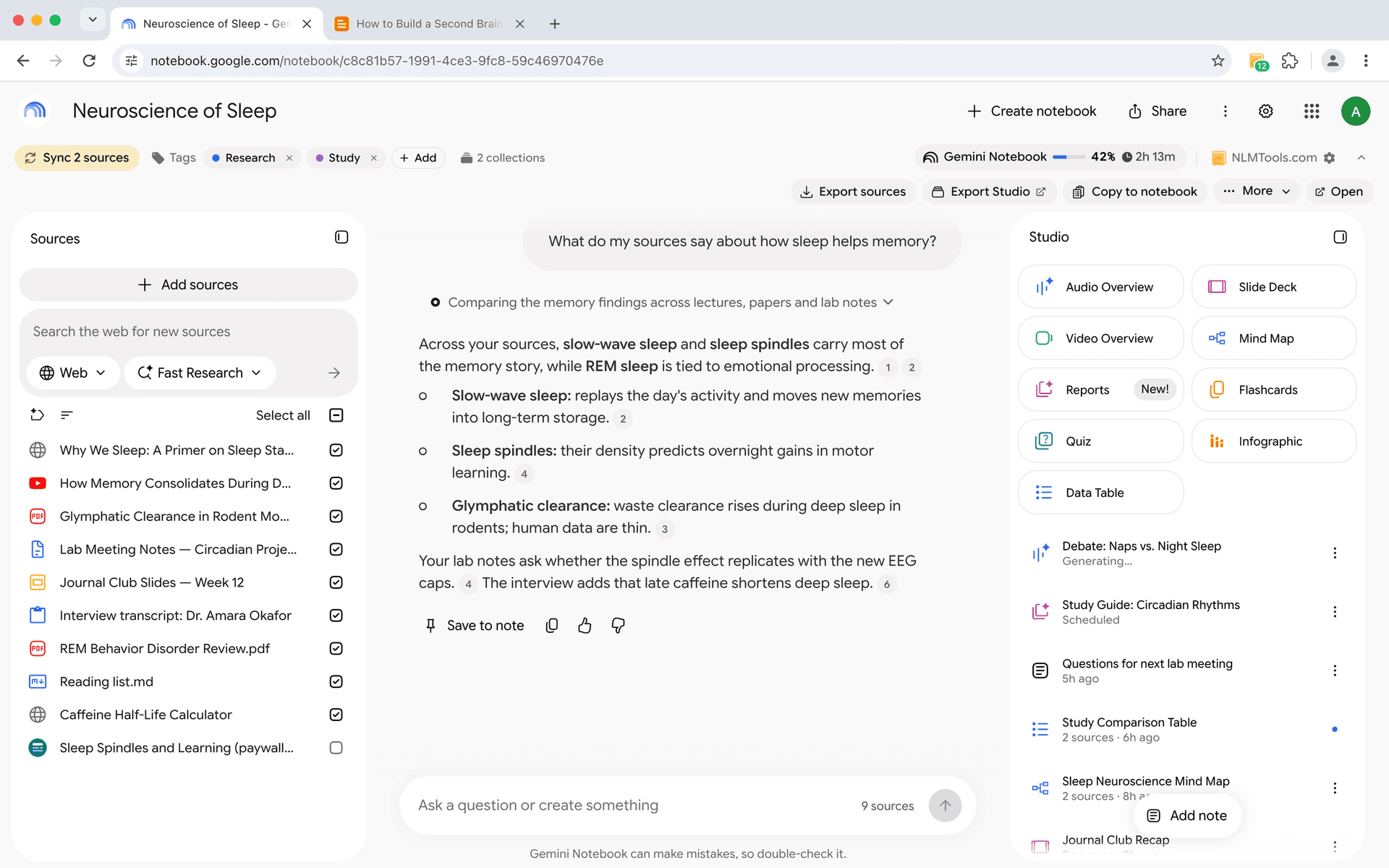Remove the Study tag
The image size is (1389, 868).
(x=374, y=158)
